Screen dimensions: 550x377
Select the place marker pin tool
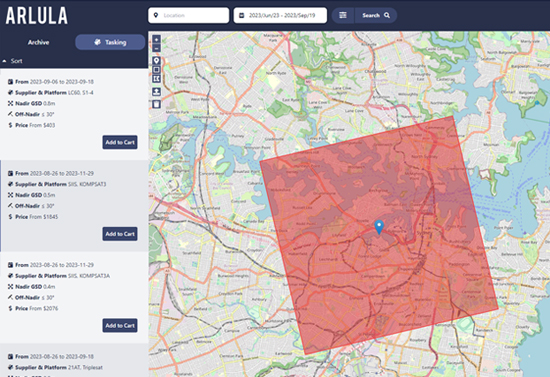(x=156, y=61)
